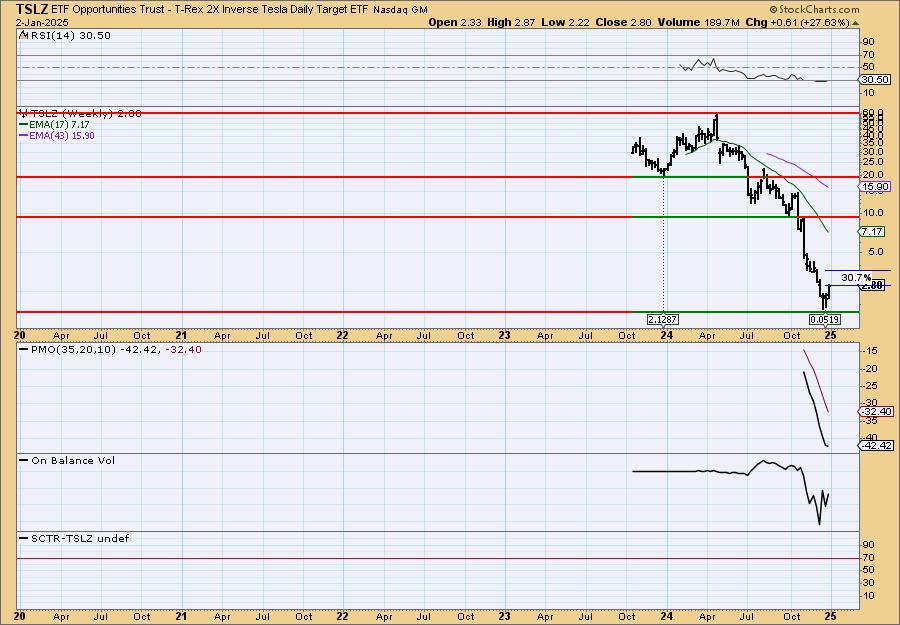Click the 30.7% annotation label

click(856, 278)
